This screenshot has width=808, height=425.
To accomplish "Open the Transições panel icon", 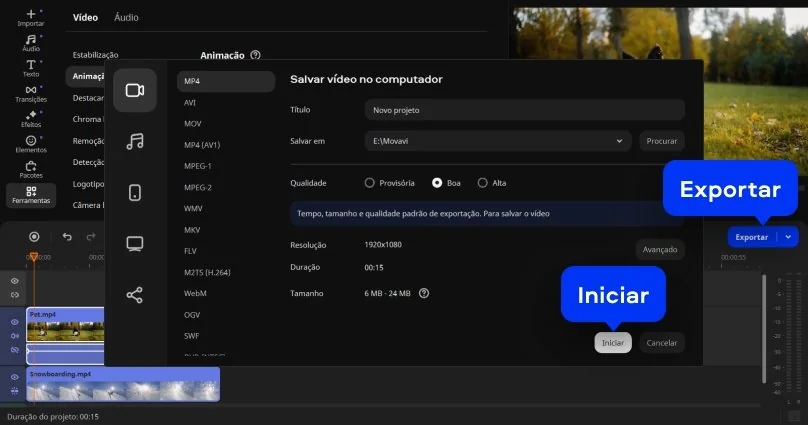I will 31,94.
